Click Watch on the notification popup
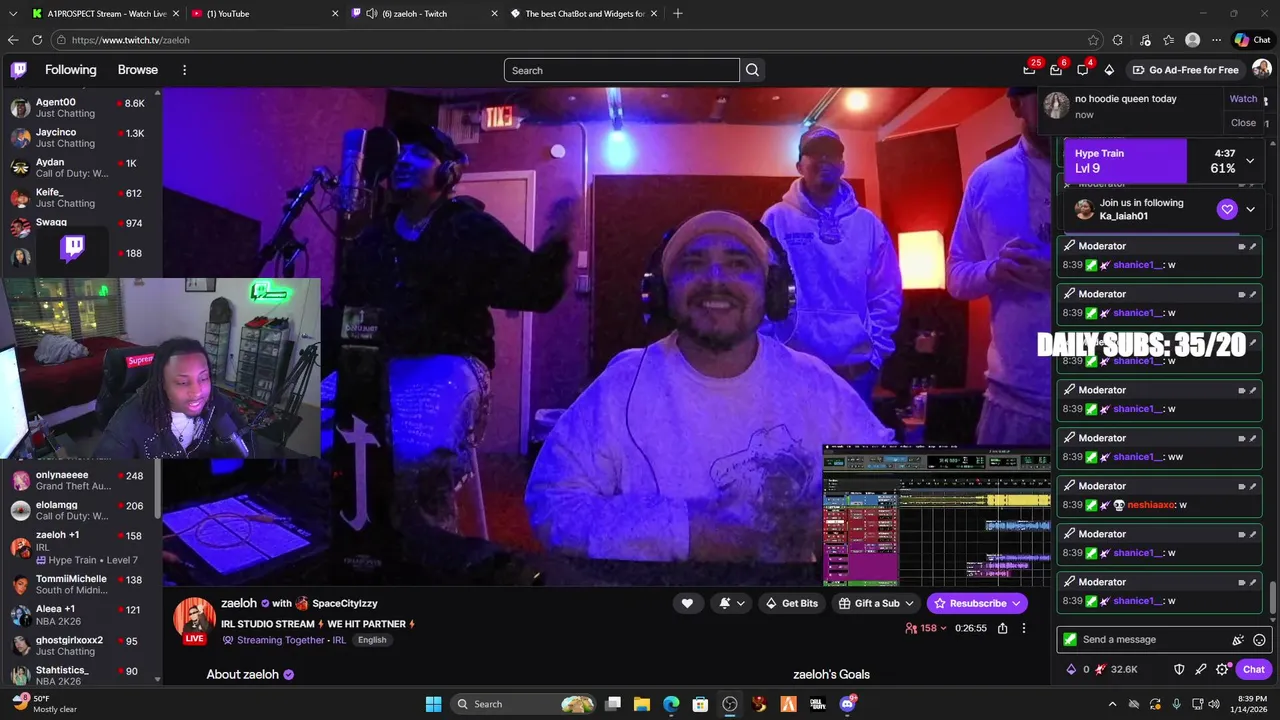The width and height of the screenshot is (1280, 720). pos(1243,99)
